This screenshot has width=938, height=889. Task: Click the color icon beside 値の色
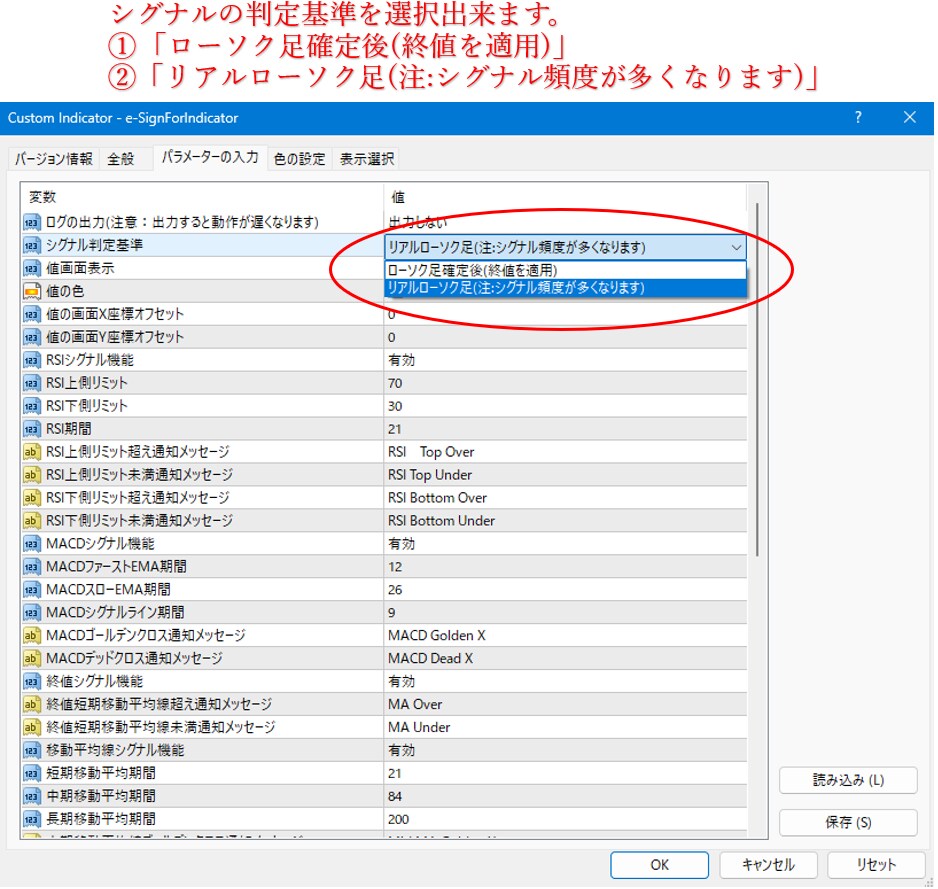[31, 291]
